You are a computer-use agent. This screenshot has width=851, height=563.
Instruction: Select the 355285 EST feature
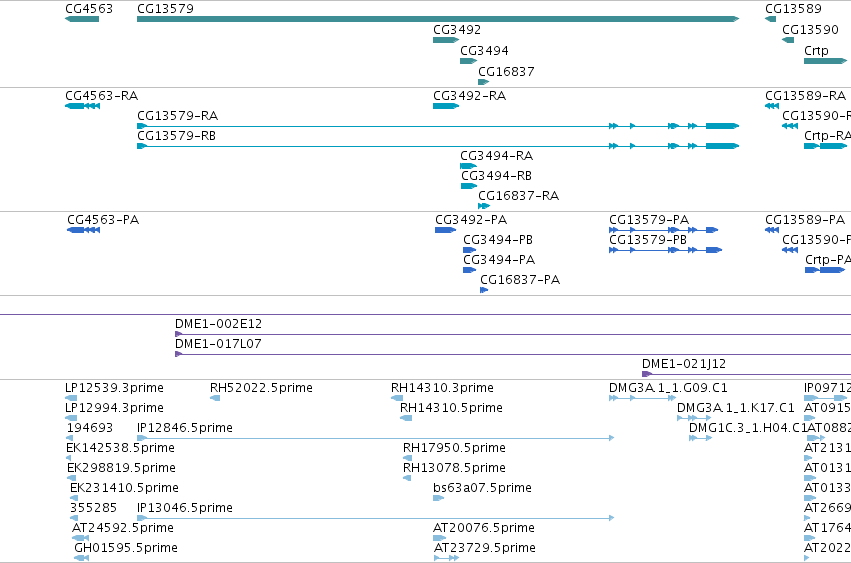tap(74, 519)
